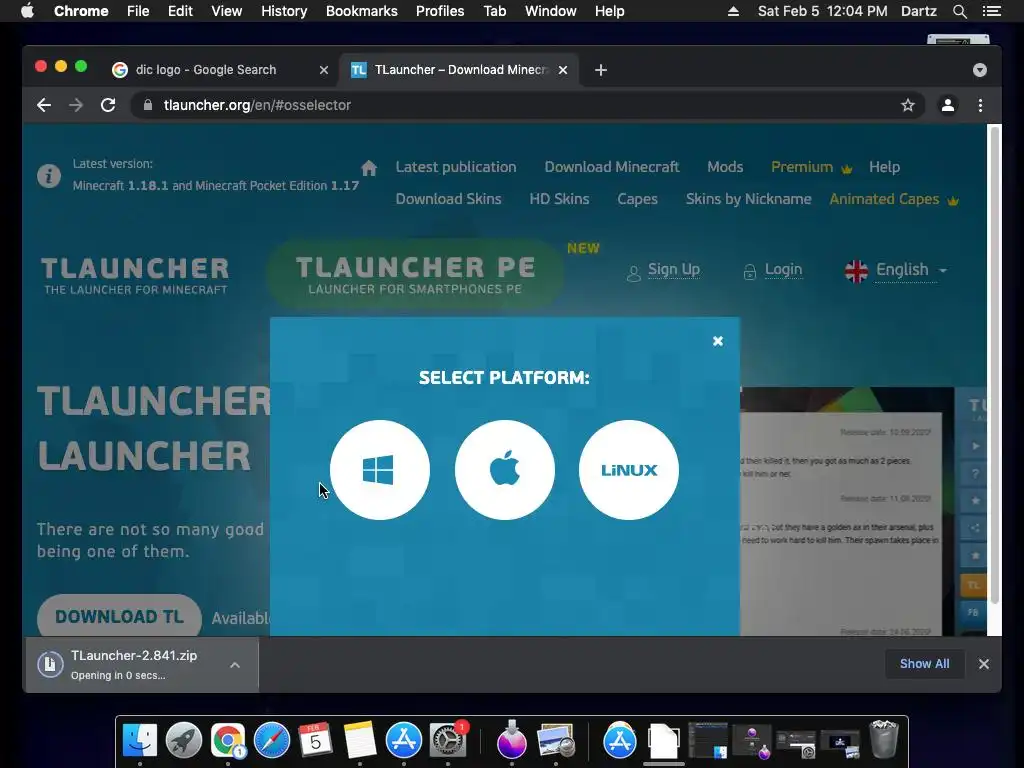Open the Bookmarks menu
The image size is (1024, 768).
pos(362,11)
